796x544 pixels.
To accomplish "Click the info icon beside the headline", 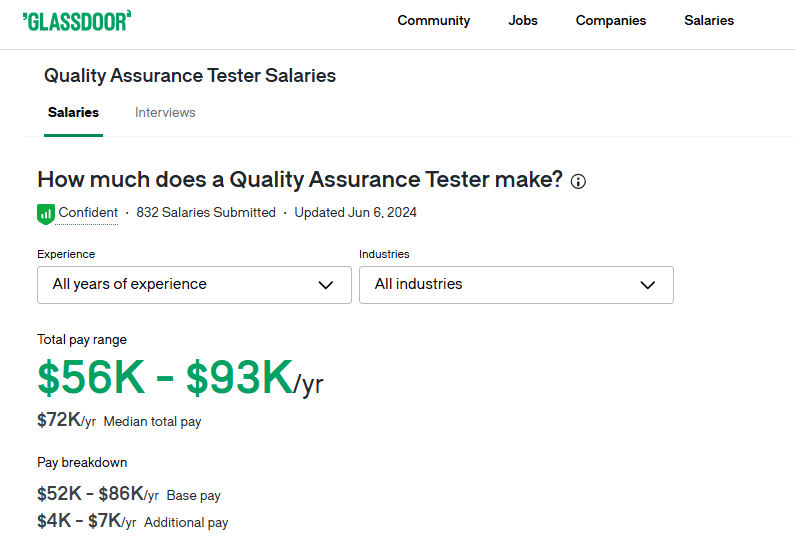I will tap(578, 181).
